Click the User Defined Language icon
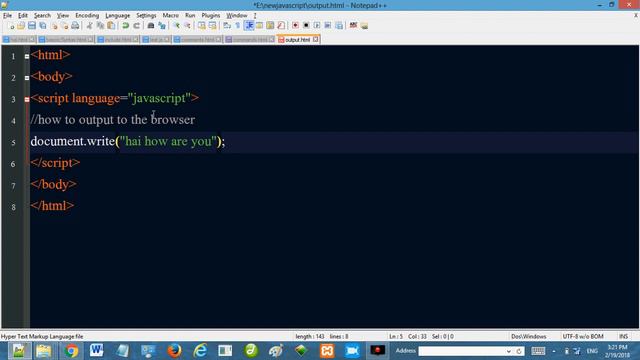The image size is (640, 360). [x=260, y=26]
